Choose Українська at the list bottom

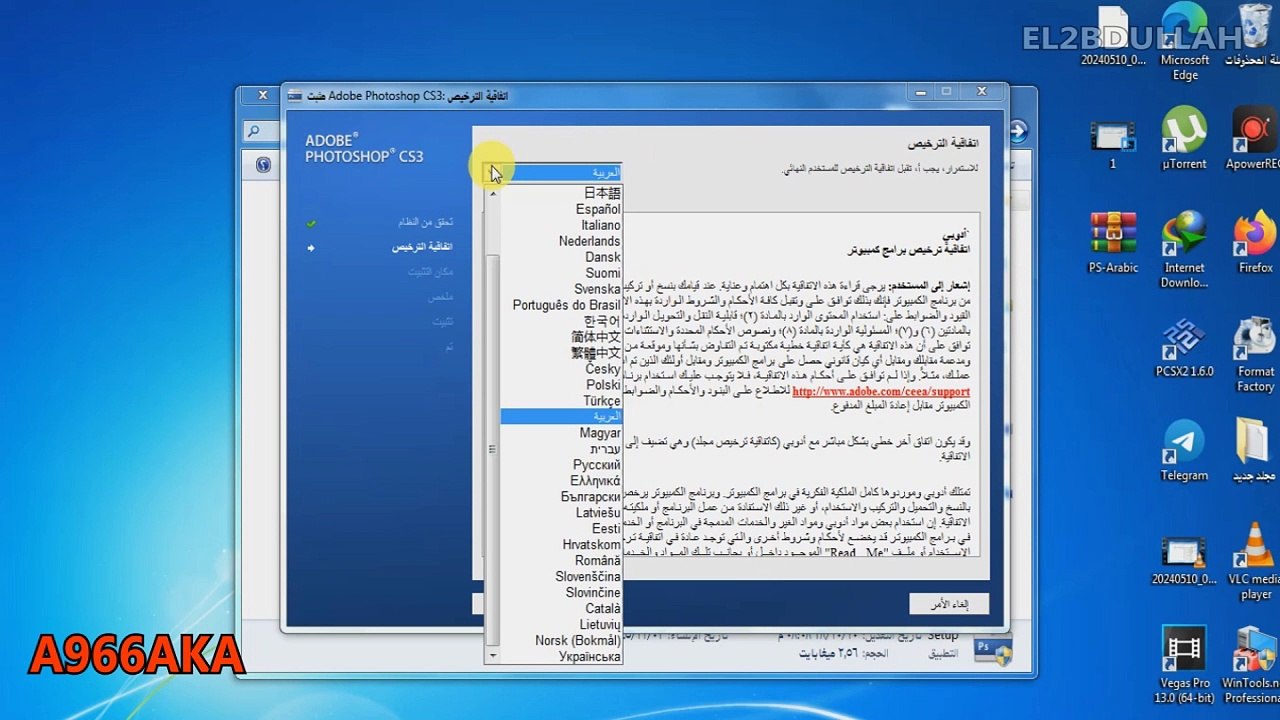(x=590, y=657)
